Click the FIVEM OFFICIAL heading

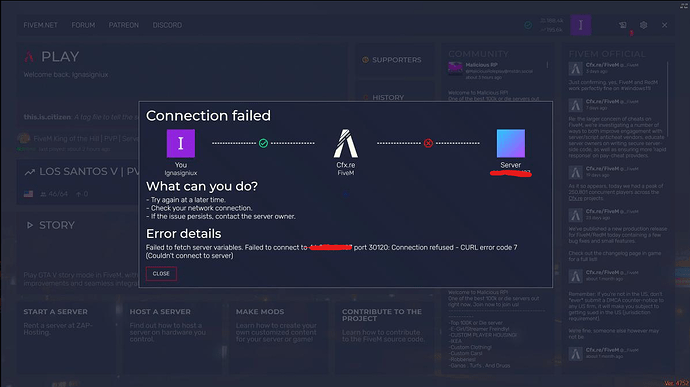pos(607,54)
